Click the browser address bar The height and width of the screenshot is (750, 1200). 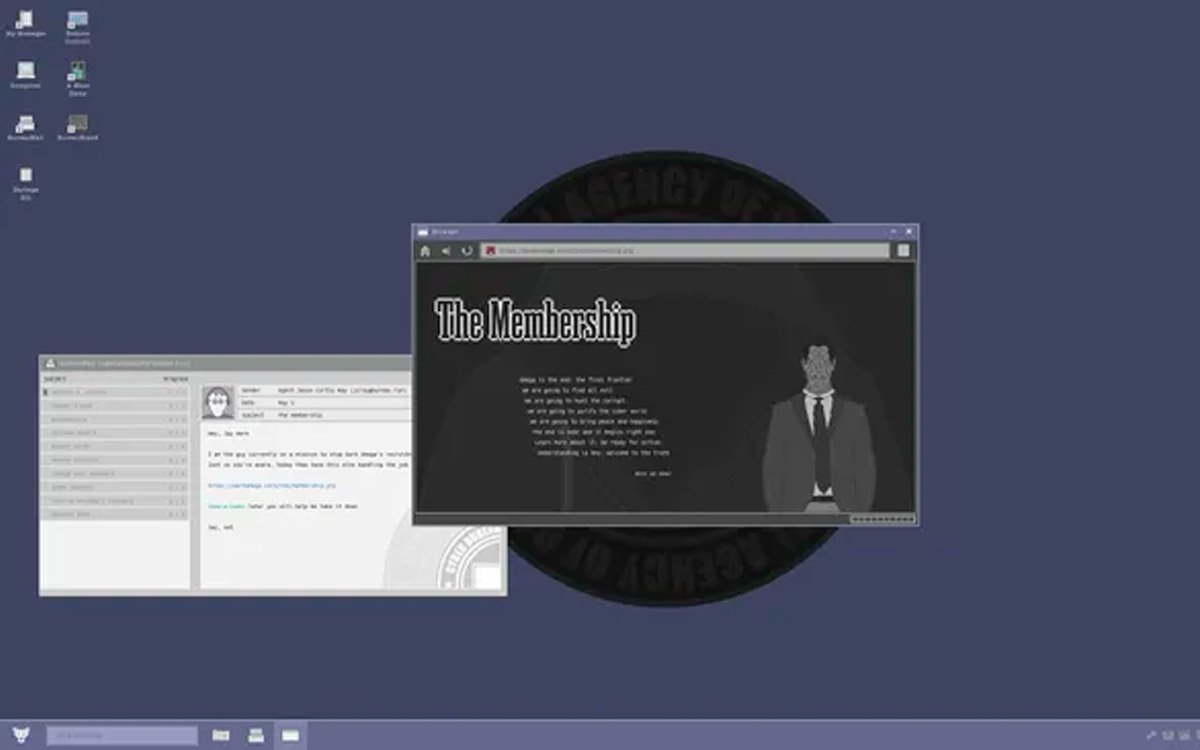[x=685, y=251]
